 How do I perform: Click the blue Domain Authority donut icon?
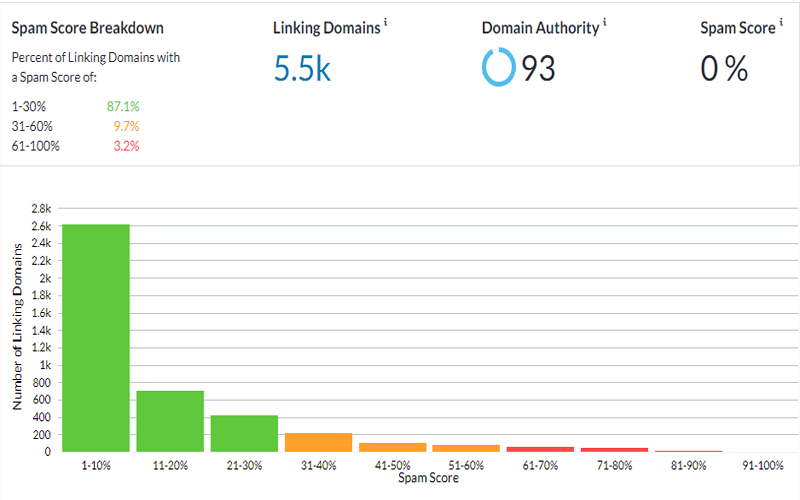(497, 68)
